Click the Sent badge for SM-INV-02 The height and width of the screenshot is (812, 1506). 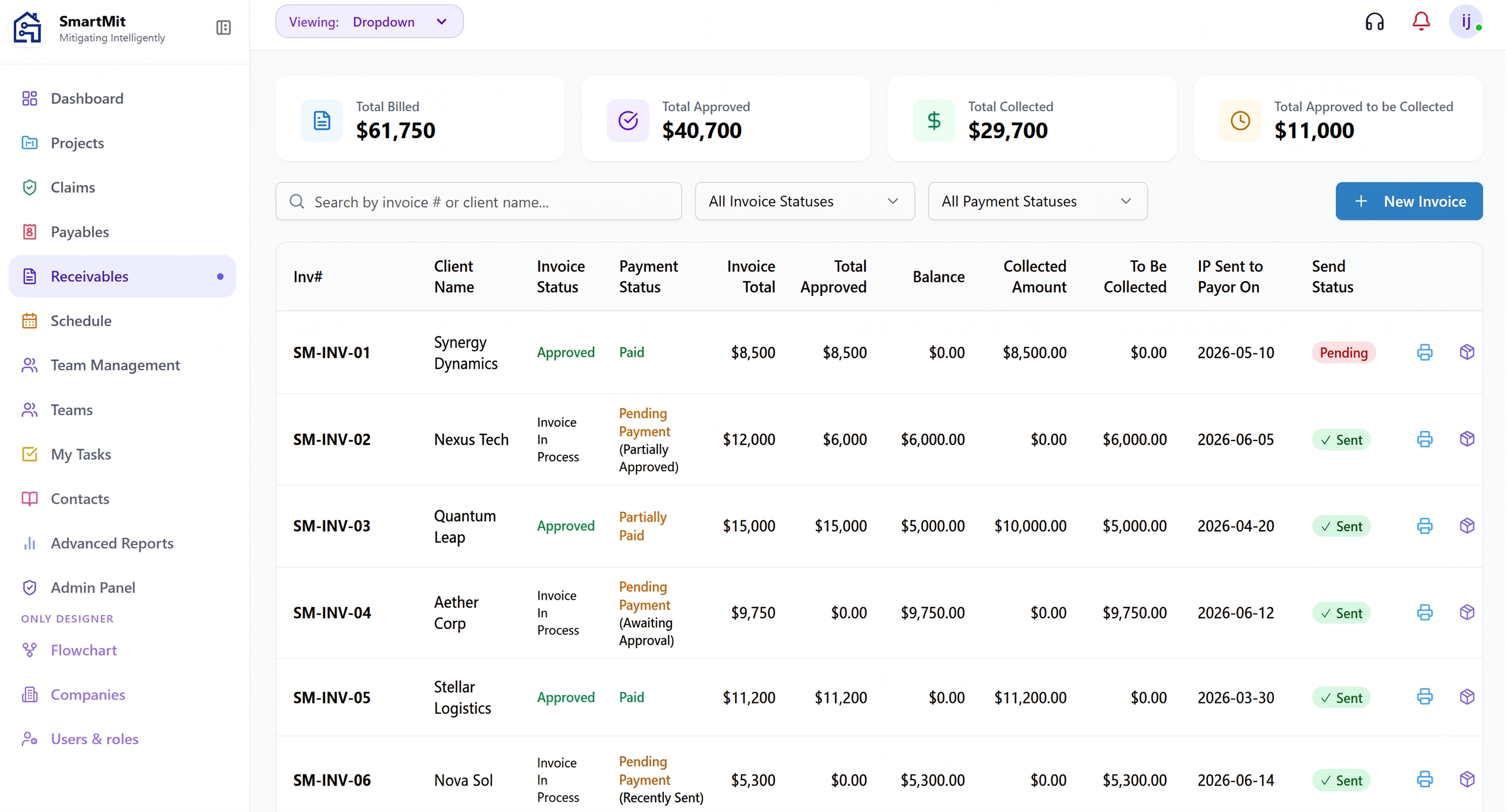pos(1341,440)
